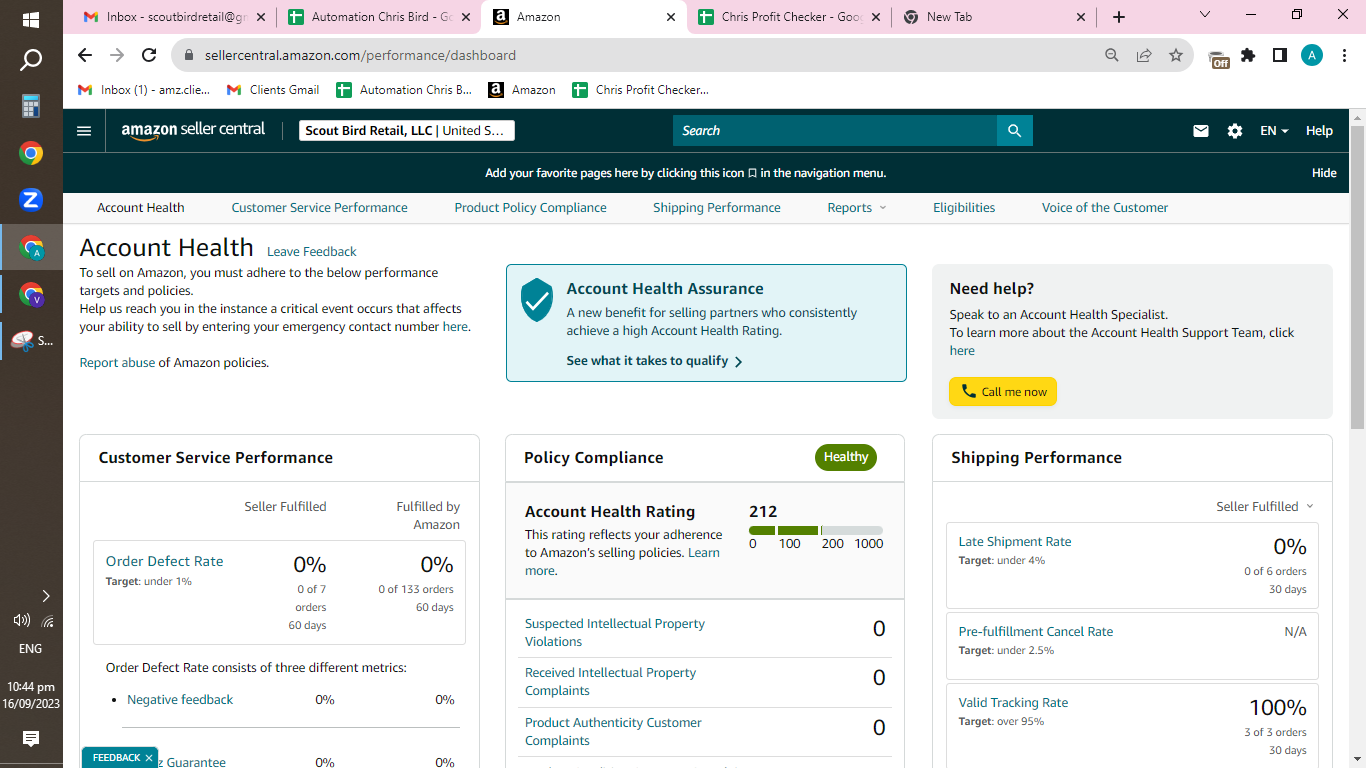Switch to the Shipping Performance tab
1366x768 pixels.
coord(717,208)
